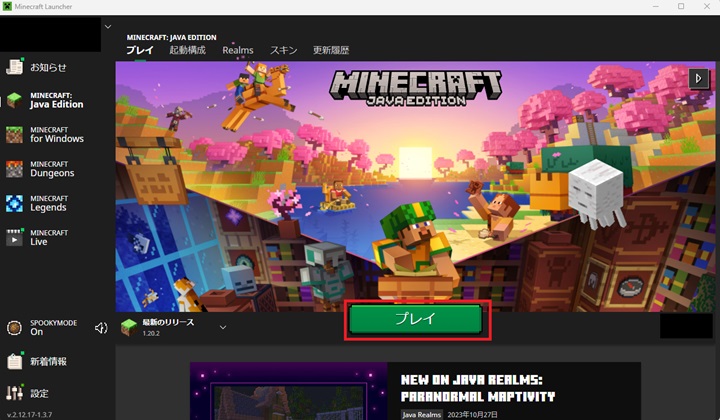The image size is (720, 420).
Task: Open Minecraft for Windows in sidebar
Action: click(45, 134)
